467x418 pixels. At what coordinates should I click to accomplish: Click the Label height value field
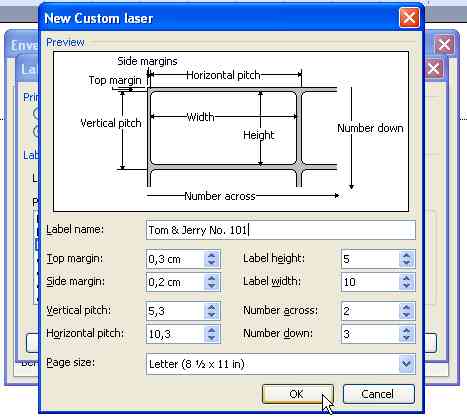(370, 259)
